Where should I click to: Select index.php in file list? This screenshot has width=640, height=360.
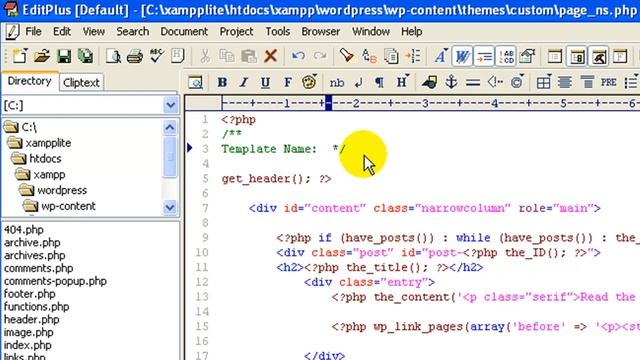coord(28,345)
